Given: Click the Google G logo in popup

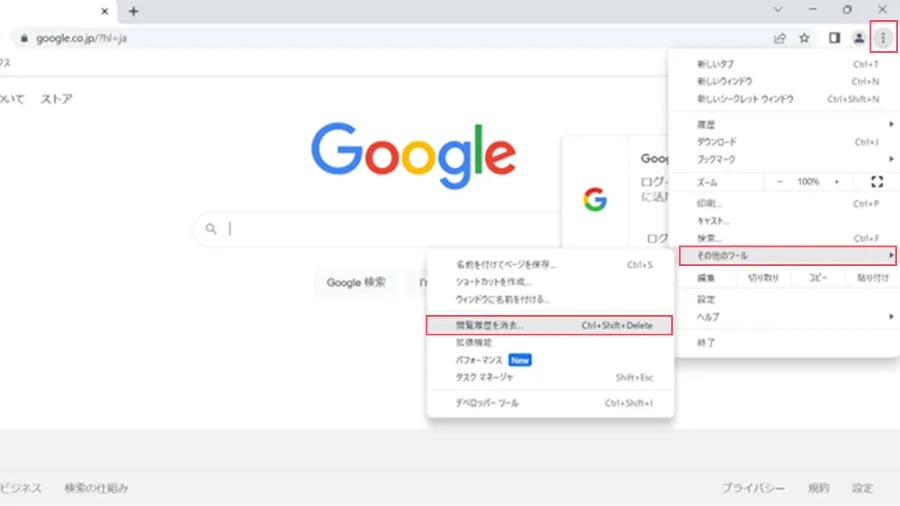Looking at the screenshot, I should (x=595, y=200).
